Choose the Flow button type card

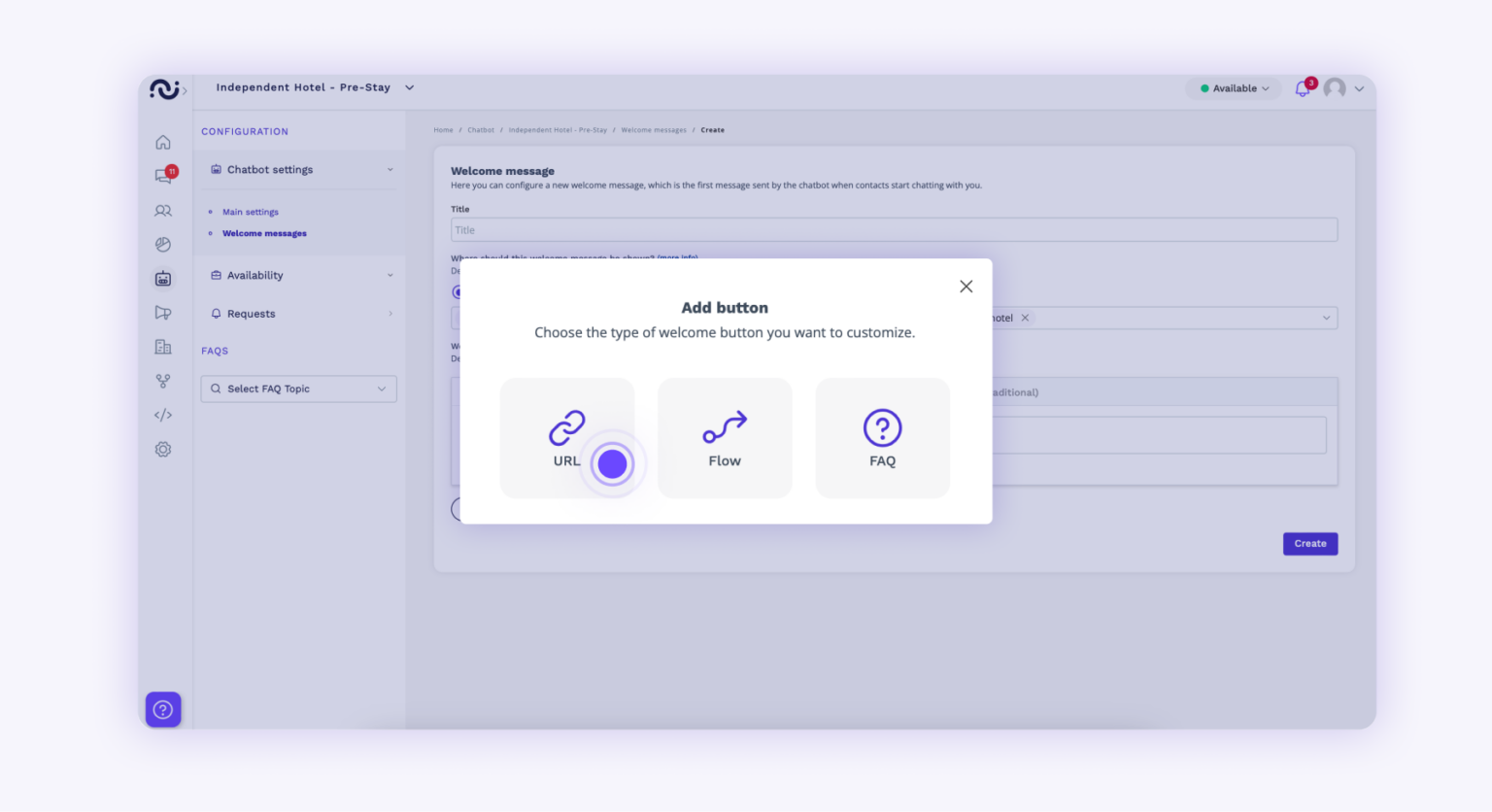tap(725, 437)
